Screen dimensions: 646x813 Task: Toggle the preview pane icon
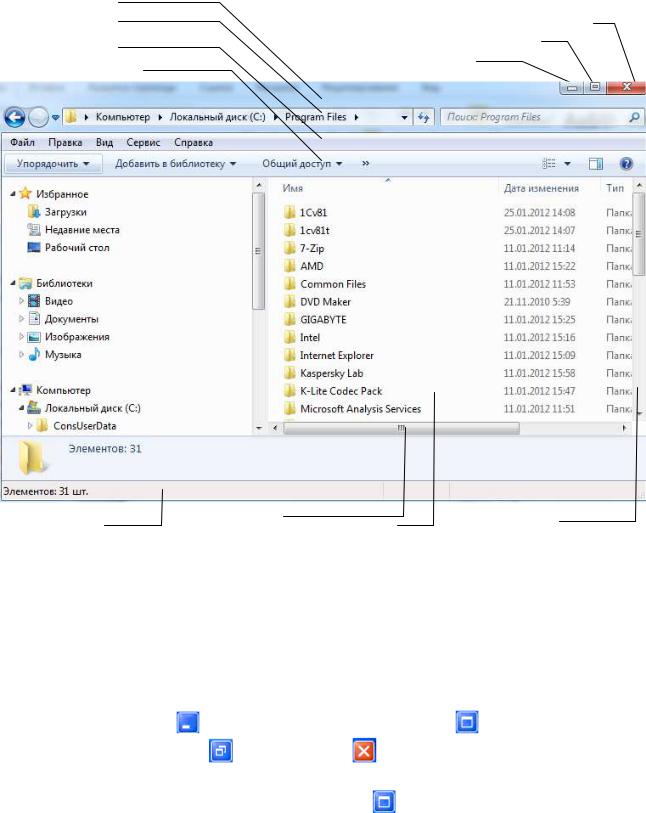coord(596,164)
